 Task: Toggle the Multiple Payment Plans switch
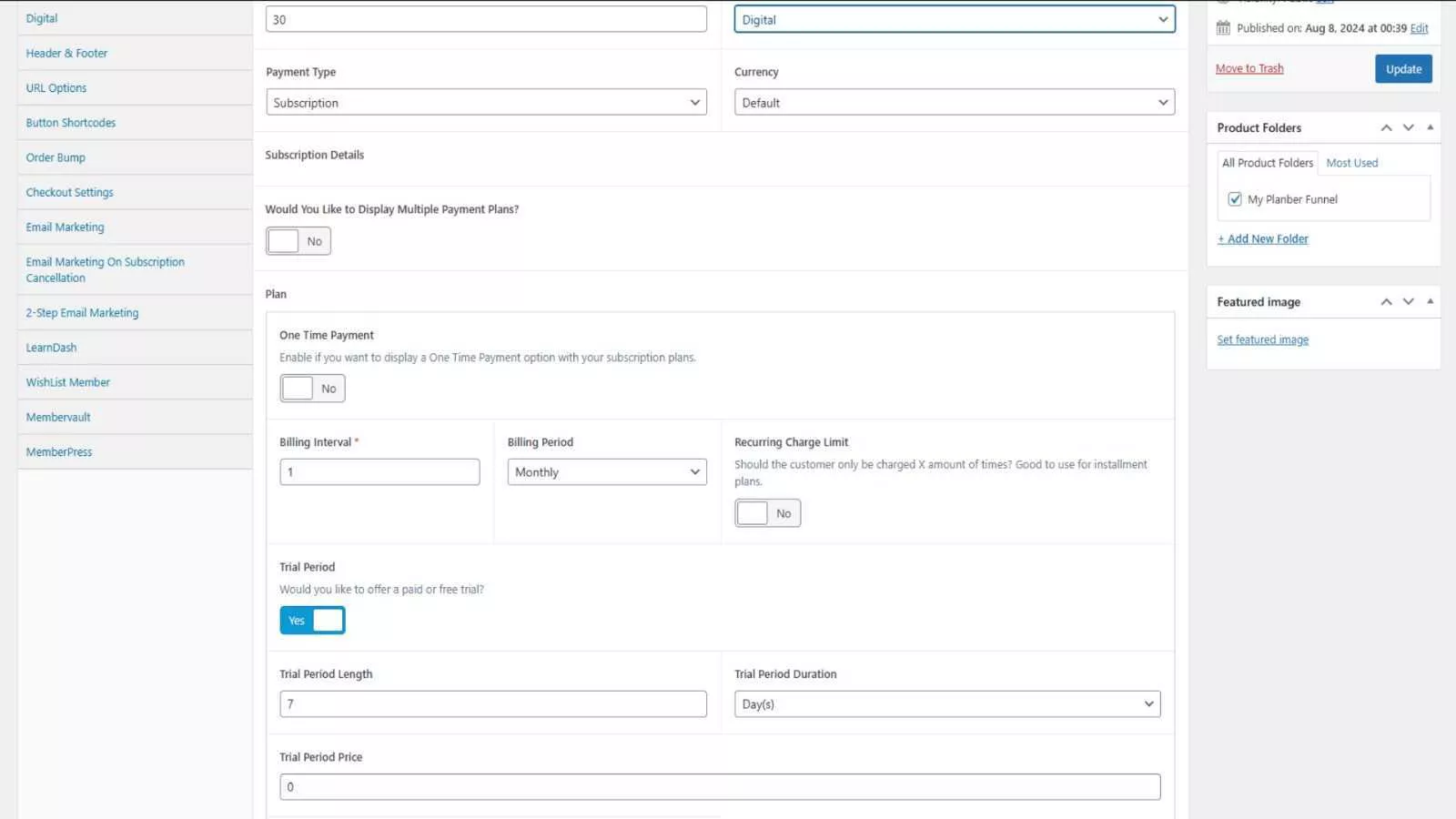298,241
